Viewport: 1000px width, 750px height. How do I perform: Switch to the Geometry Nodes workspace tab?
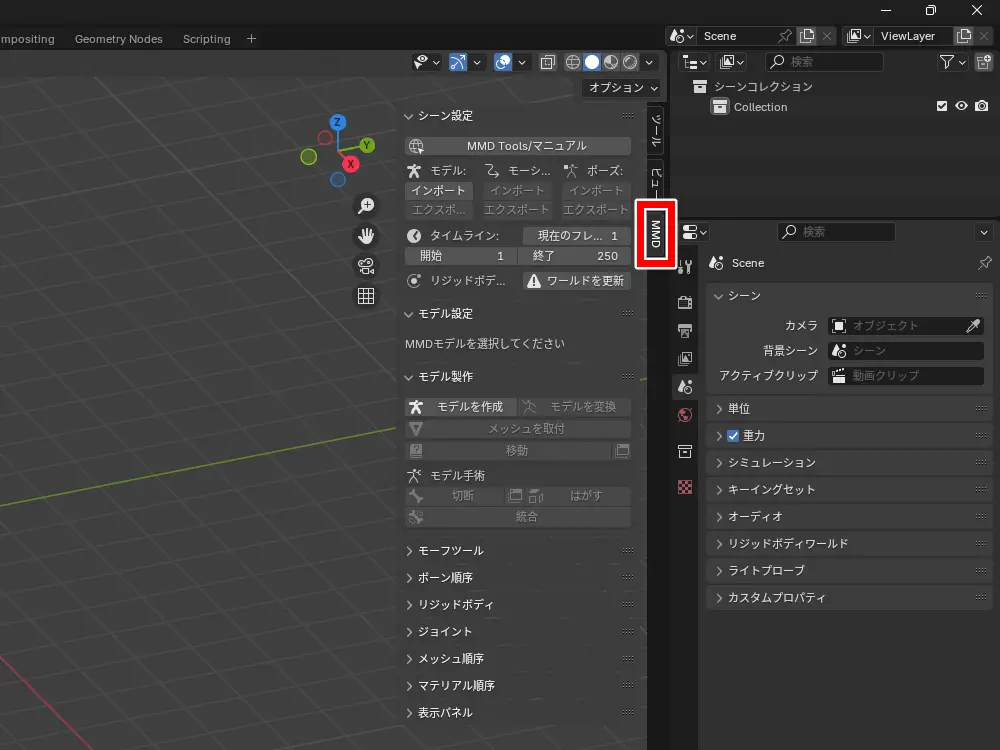coord(118,39)
